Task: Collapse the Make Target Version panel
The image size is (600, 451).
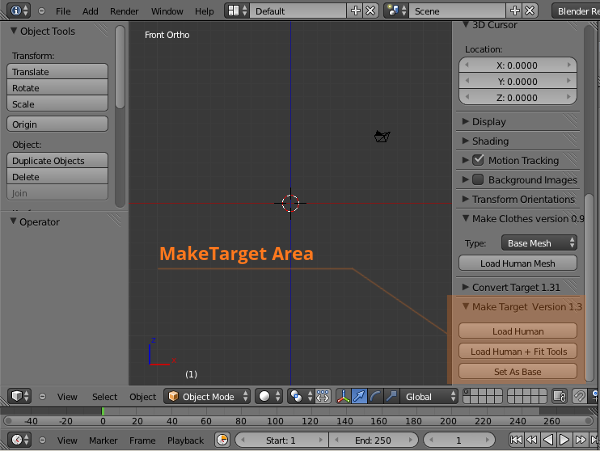Action: tap(465, 306)
